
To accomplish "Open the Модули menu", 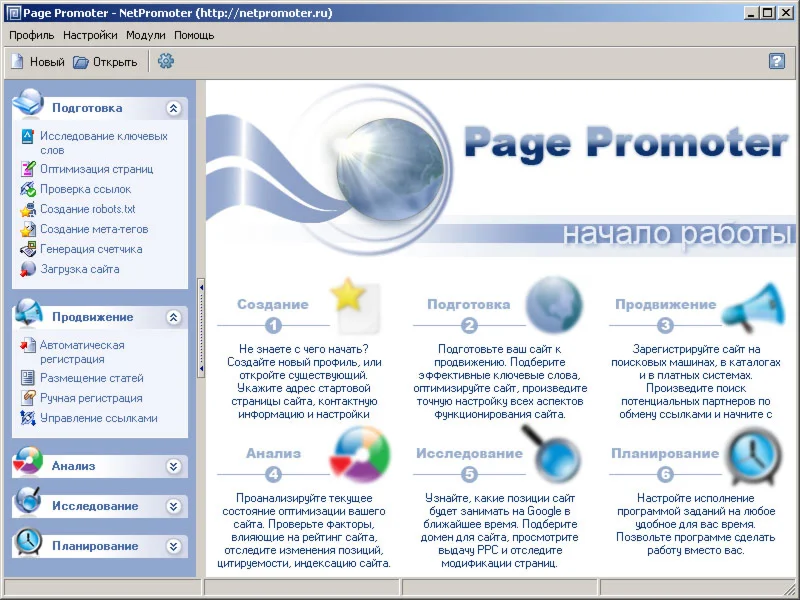I will 146,35.
